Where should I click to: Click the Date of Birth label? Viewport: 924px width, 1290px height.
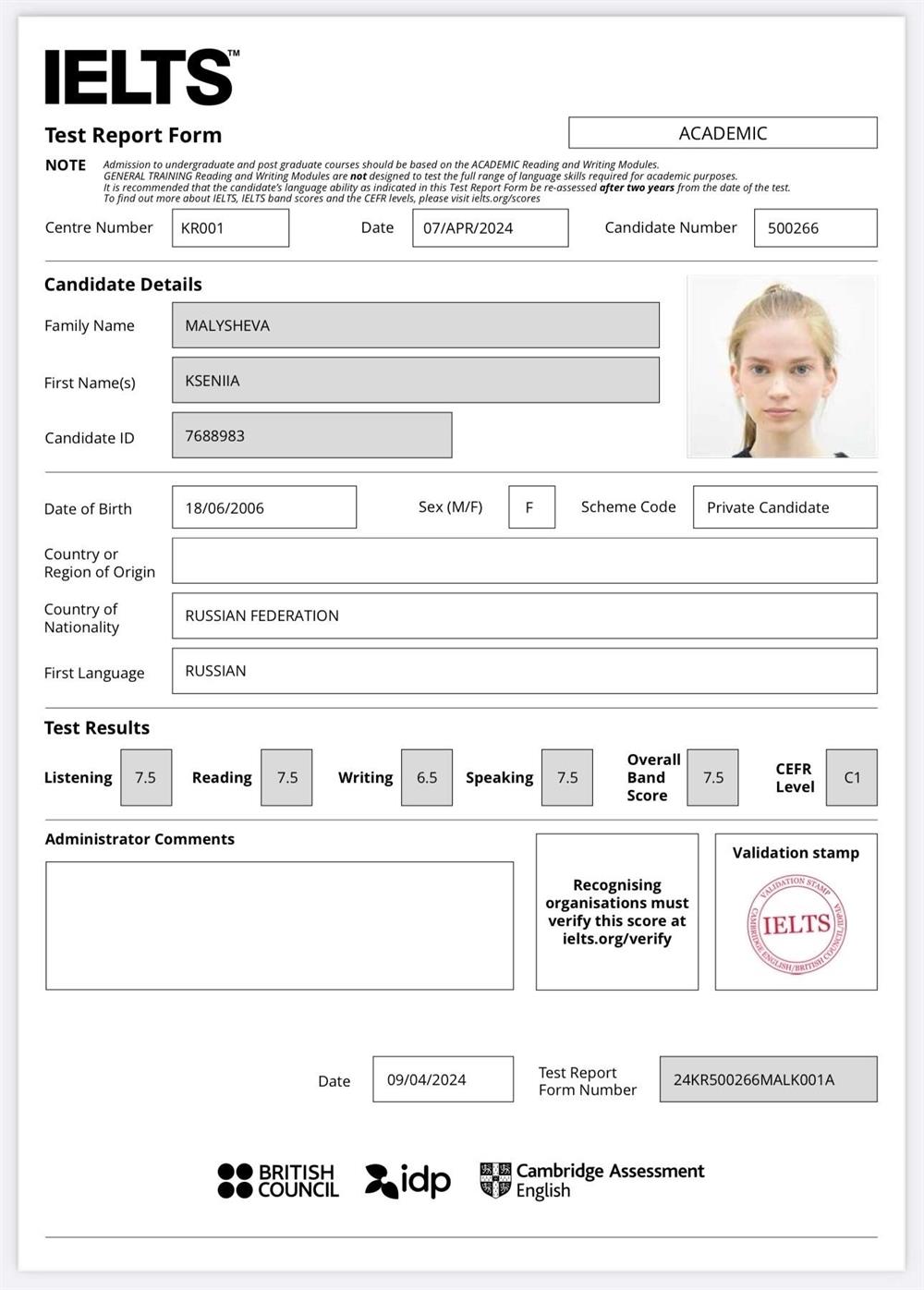click(88, 509)
